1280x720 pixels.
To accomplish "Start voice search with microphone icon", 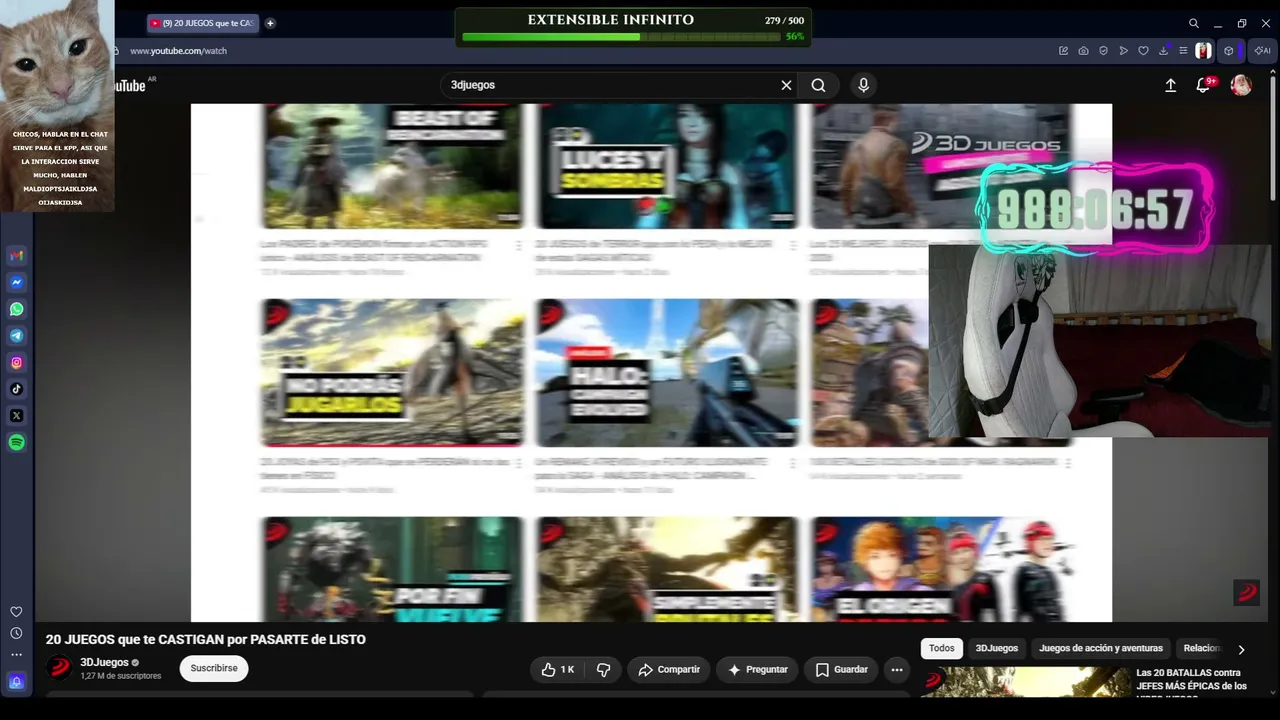I will pyautogui.click(x=864, y=85).
